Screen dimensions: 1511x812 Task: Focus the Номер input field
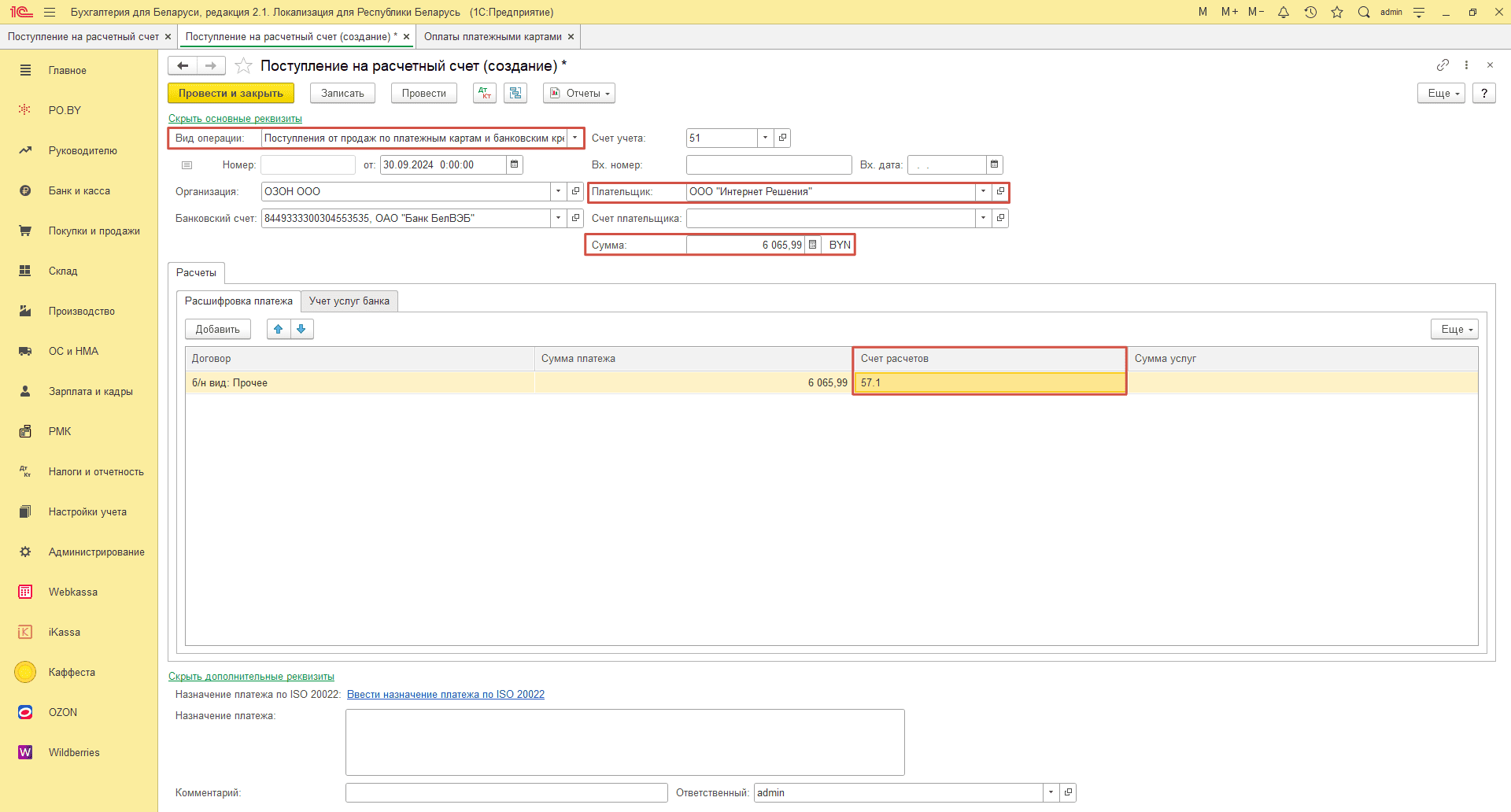click(x=308, y=164)
